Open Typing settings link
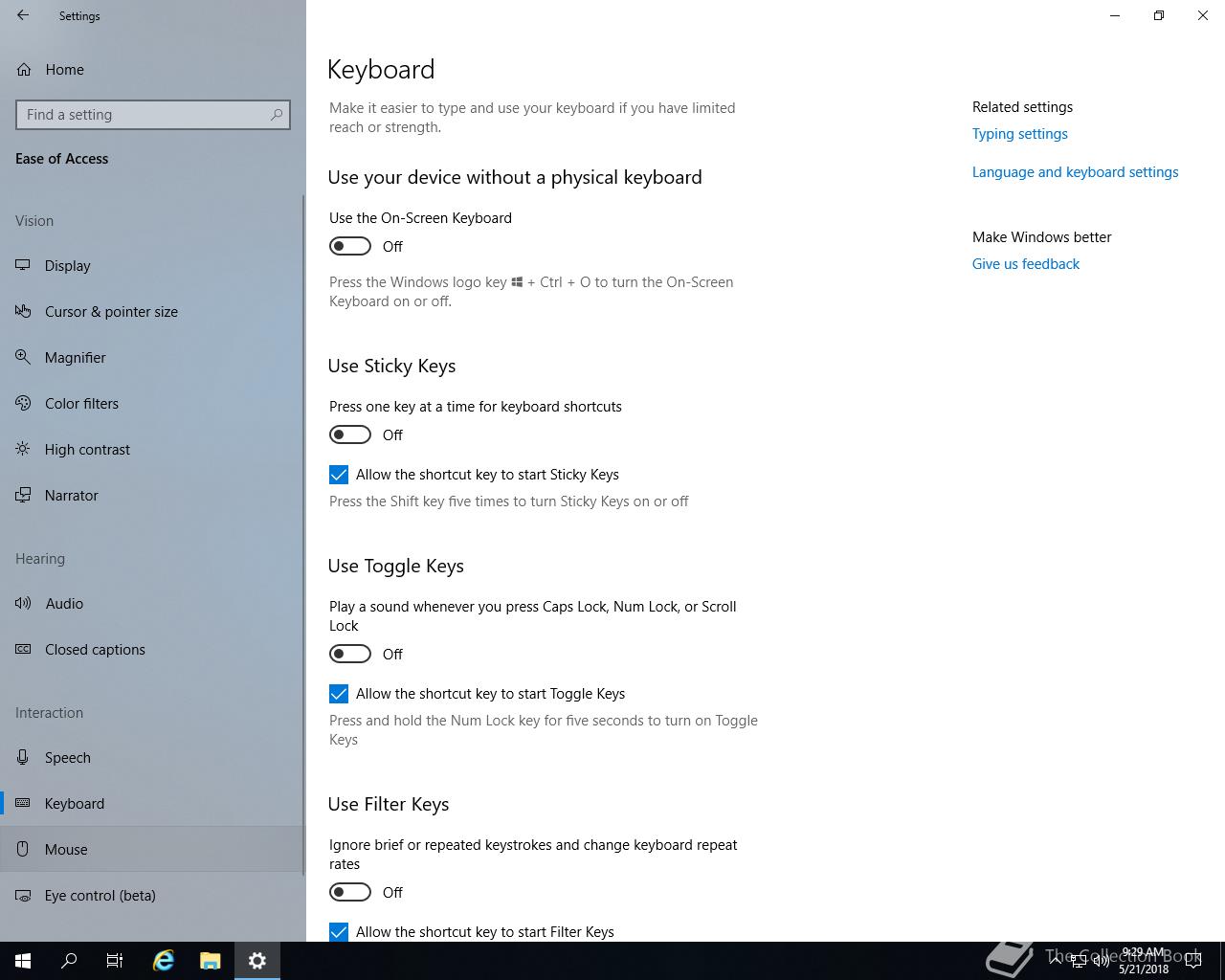The image size is (1225, 980). tap(1020, 134)
